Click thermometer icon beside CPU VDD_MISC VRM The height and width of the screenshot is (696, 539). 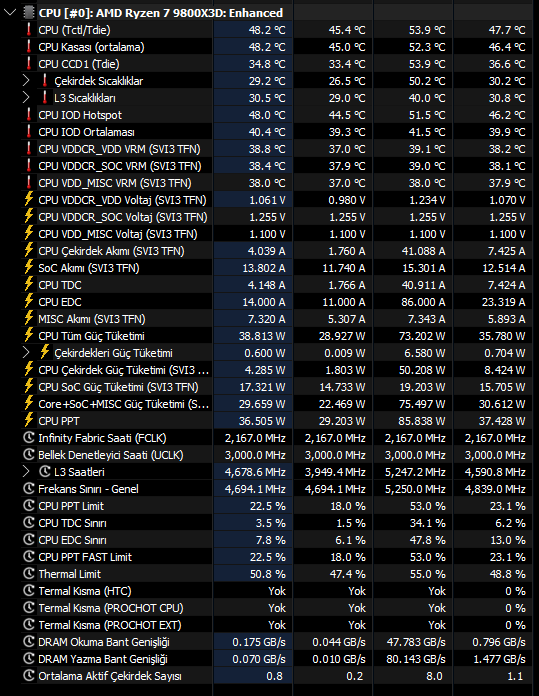coord(29,183)
